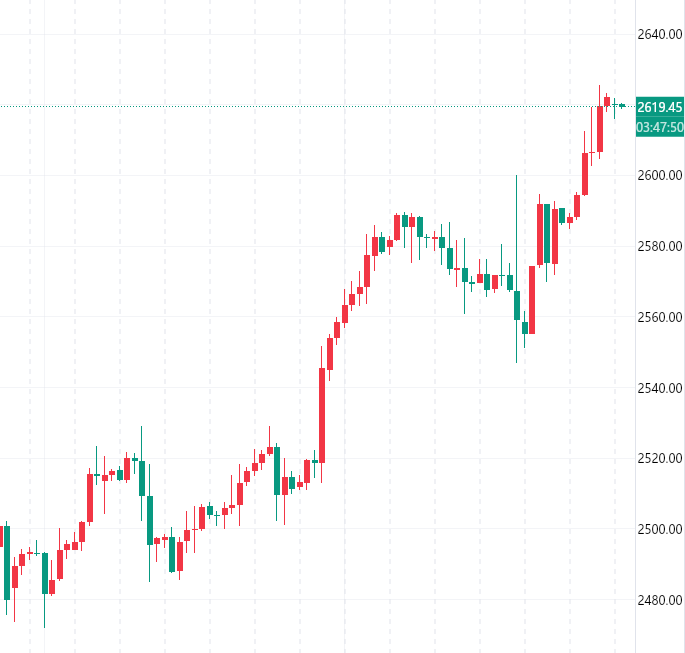The height and width of the screenshot is (653, 685).
Task: Click the dotted green current price line
Action: [300, 106]
